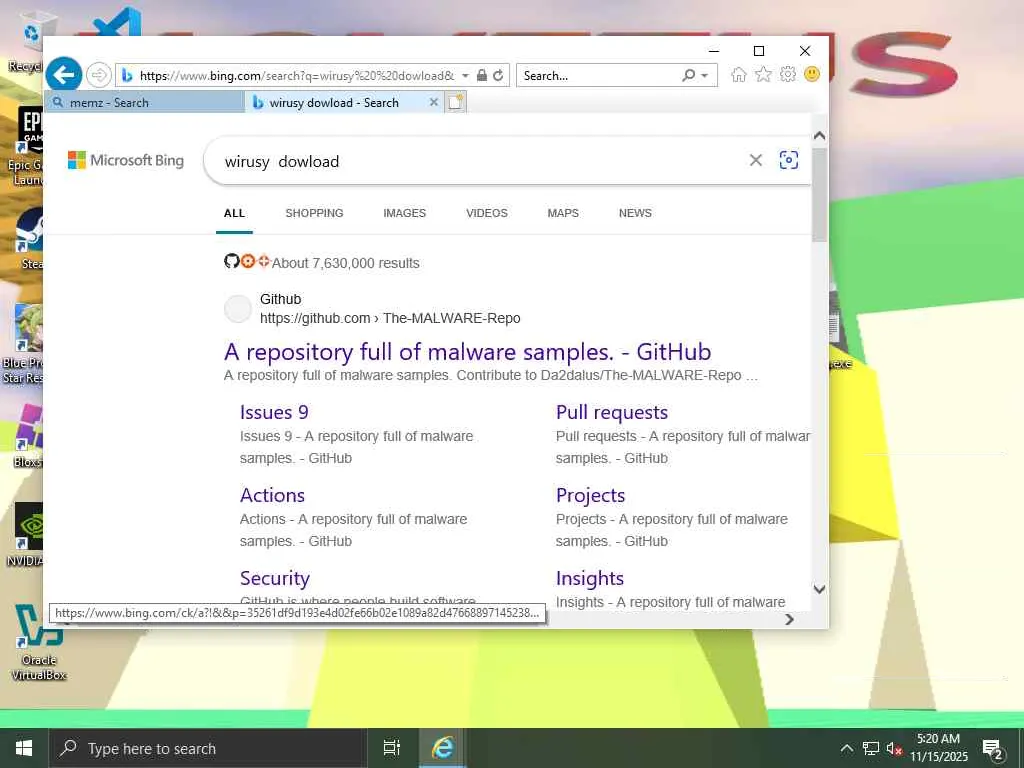Image resolution: width=1024 pixels, height=768 pixels.
Task: Refresh the page with the reload icon
Action: coord(498,75)
